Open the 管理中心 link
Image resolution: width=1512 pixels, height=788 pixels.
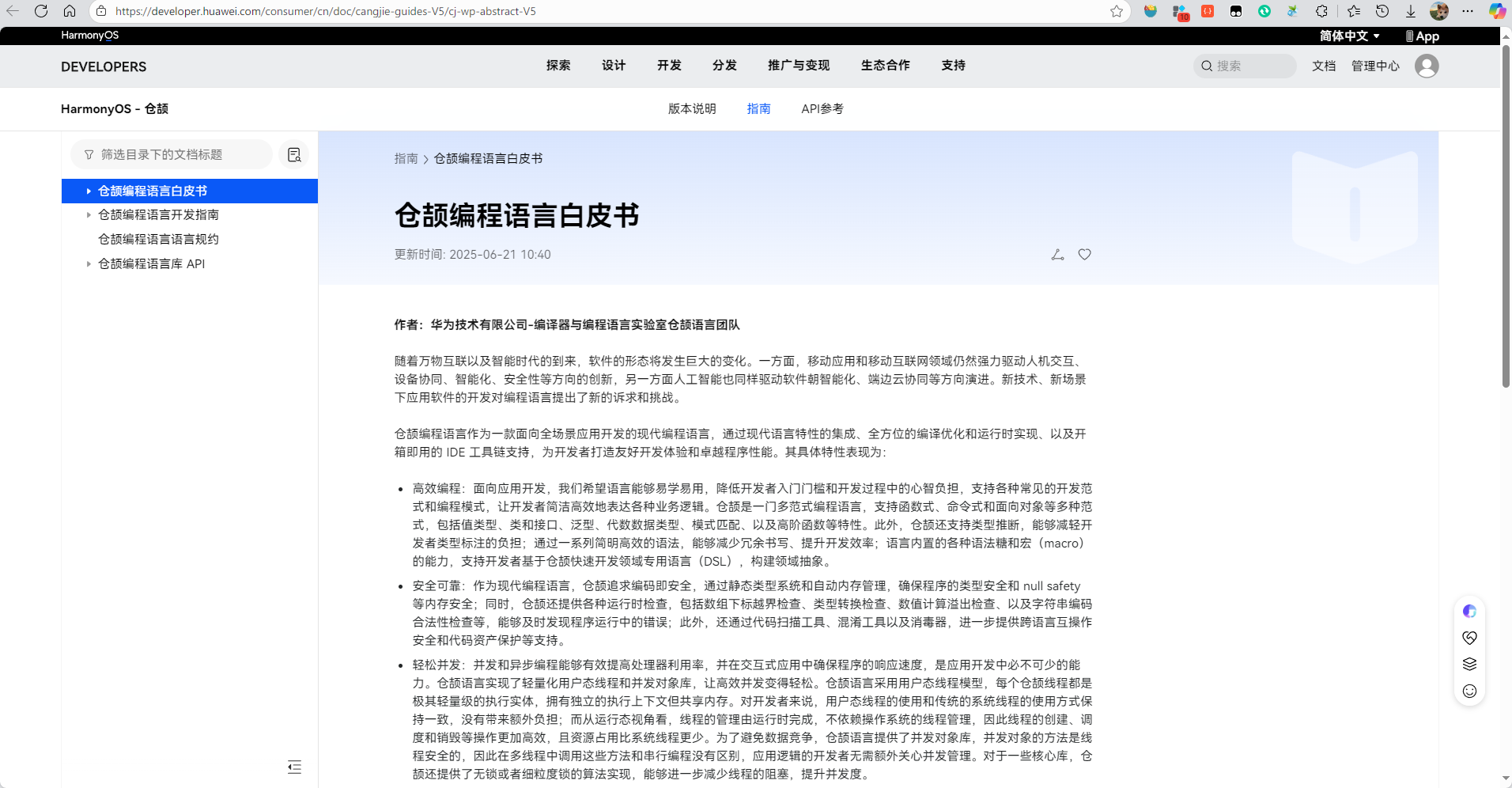click(x=1375, y=66)
